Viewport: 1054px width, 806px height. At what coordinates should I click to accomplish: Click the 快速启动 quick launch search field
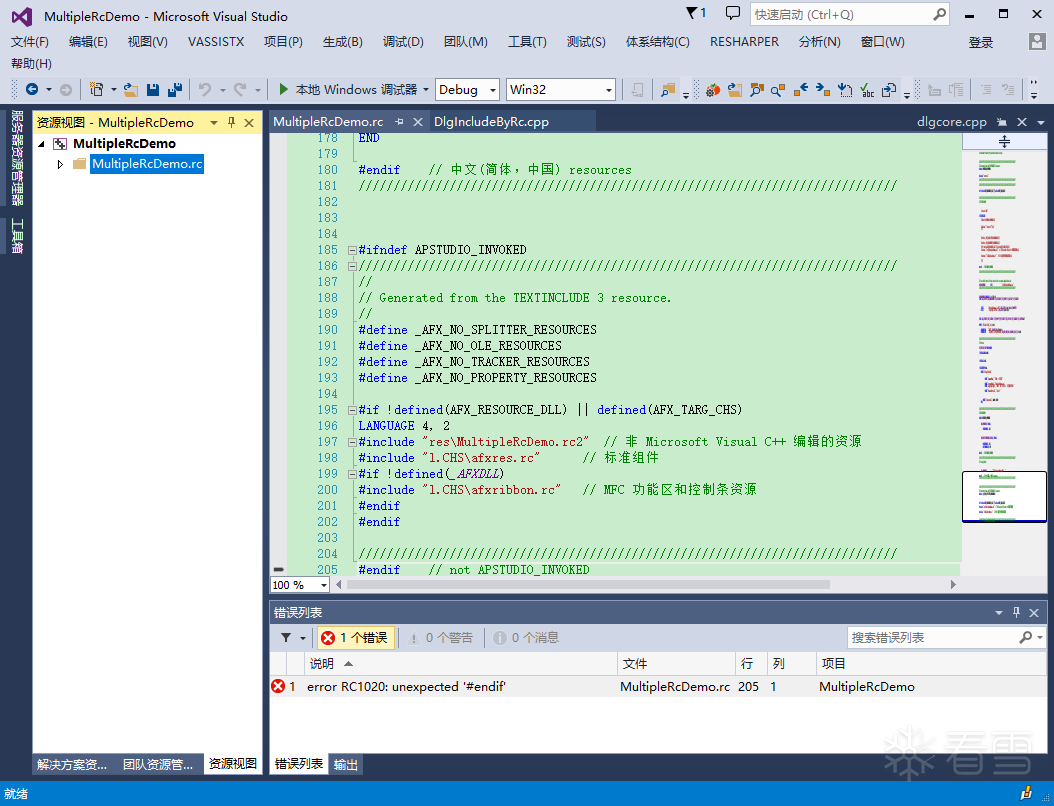(x=850, y=14)
